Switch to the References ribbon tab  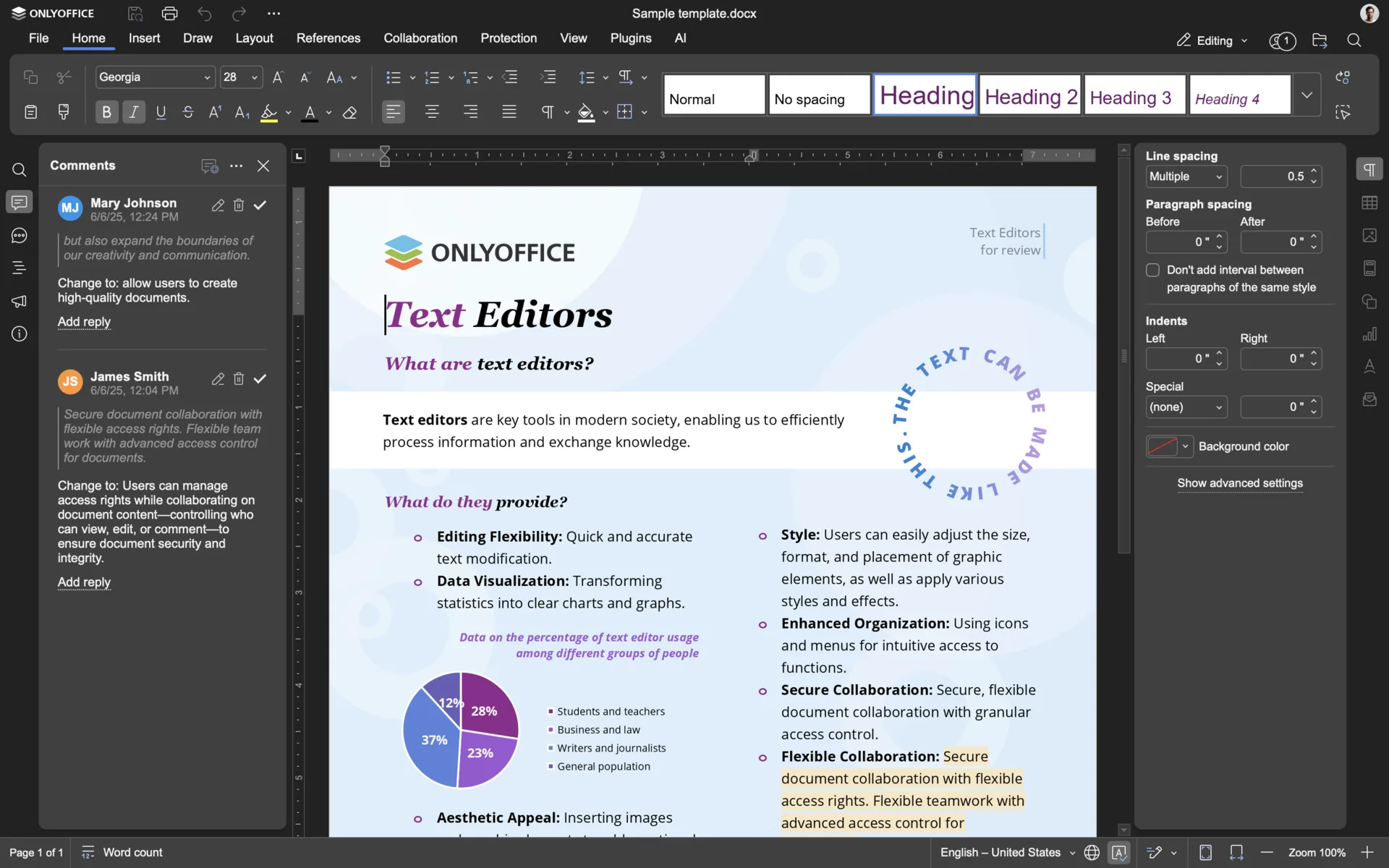[x=328, y=38]
